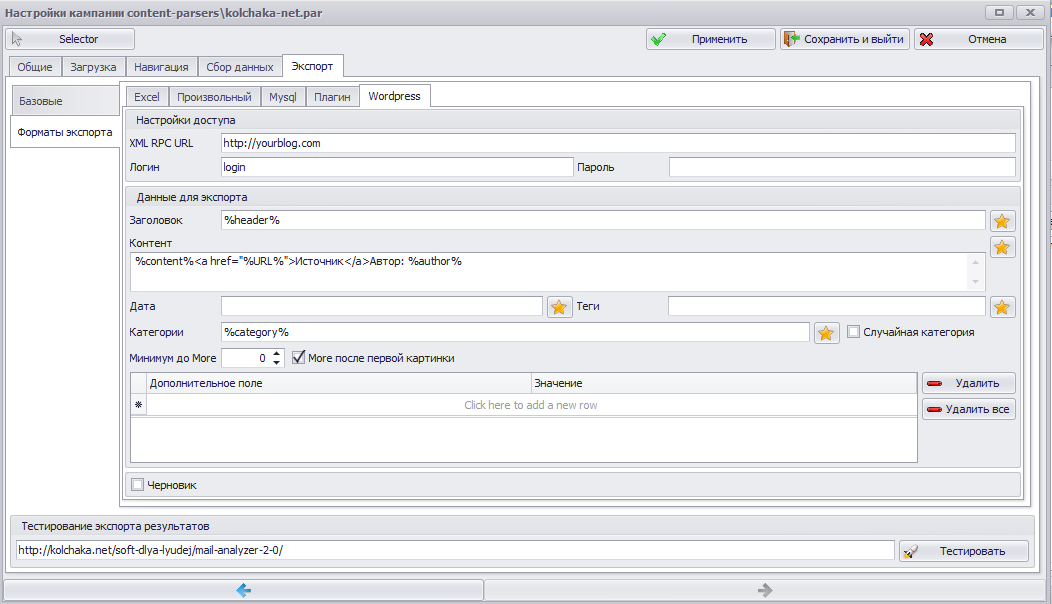Image resolution: width=1052 pixels, height=604 pixels.
Task: Tick the Черновик checkbox
Action: (x=138, y=485)
